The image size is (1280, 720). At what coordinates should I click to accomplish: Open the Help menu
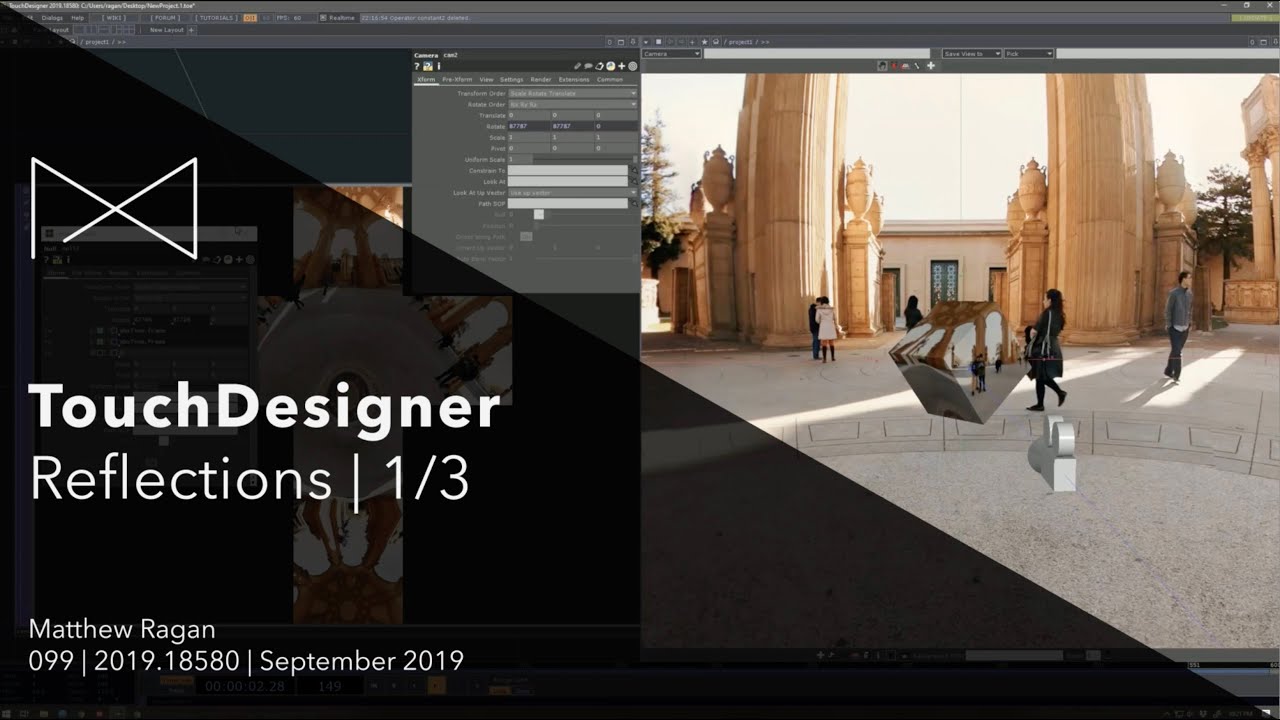point(77,18)
